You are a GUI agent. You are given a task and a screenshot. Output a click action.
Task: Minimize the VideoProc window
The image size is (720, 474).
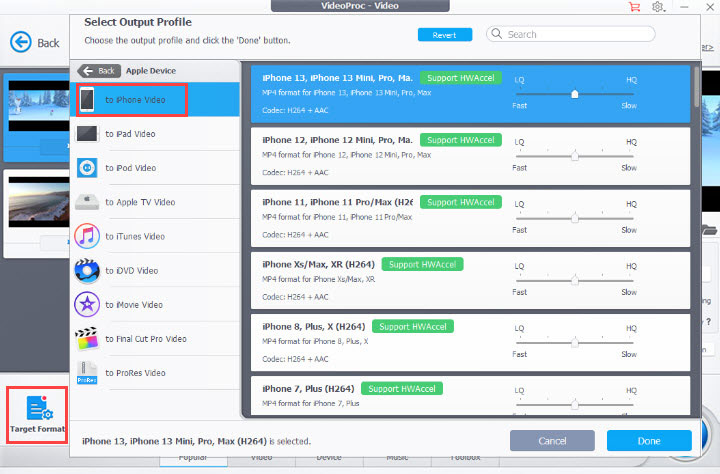click(684, 7)
